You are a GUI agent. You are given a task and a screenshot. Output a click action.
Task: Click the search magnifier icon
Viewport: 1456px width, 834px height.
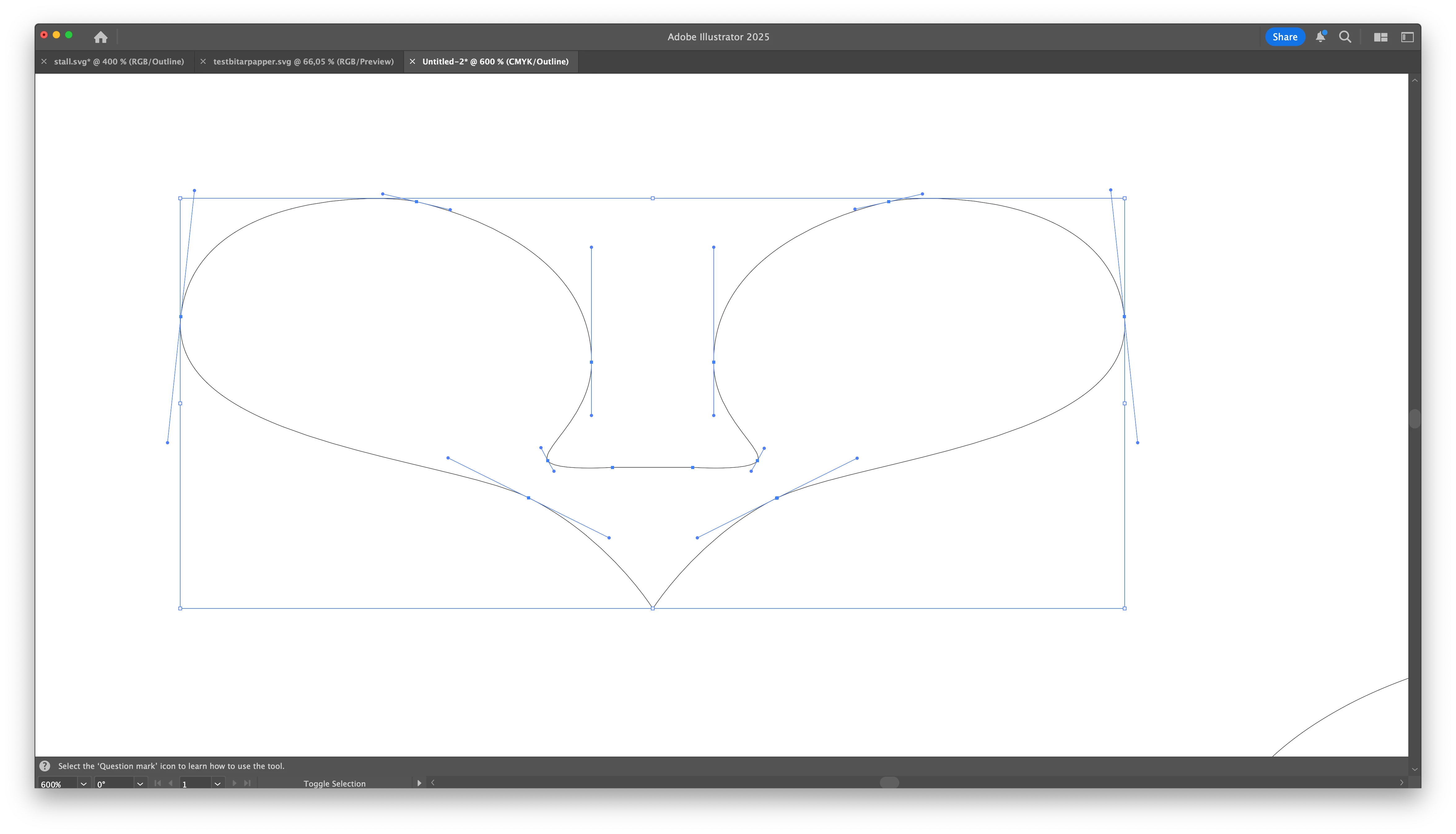(x=1345, y=37)
